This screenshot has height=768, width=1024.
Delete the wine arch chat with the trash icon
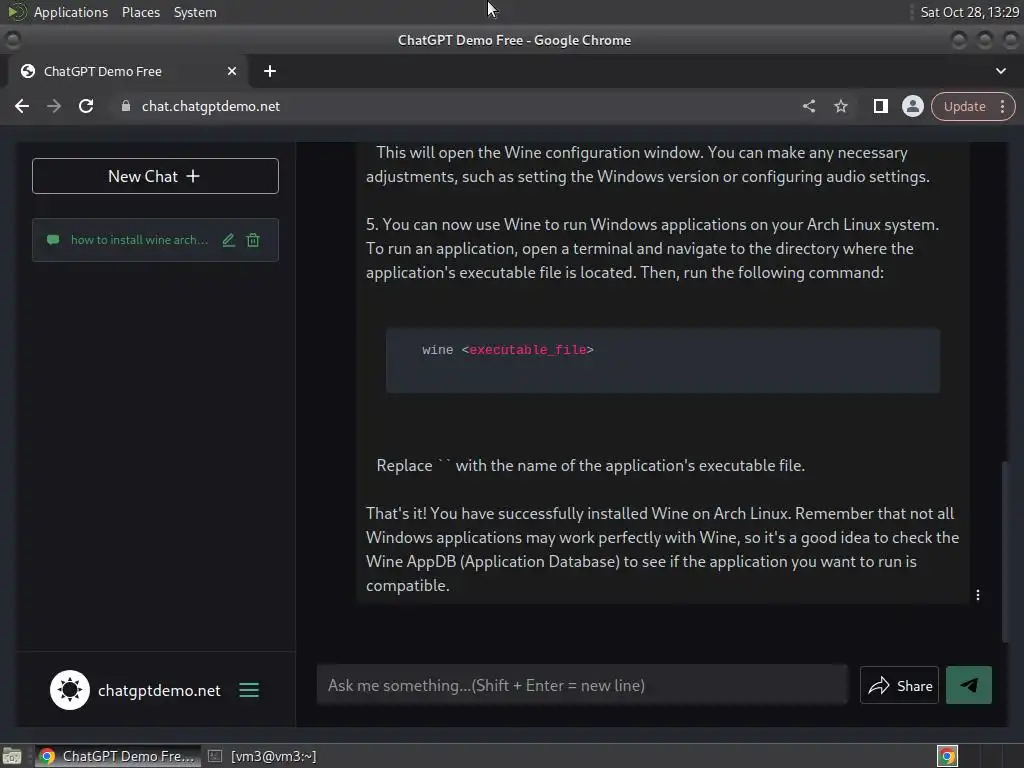253,240
